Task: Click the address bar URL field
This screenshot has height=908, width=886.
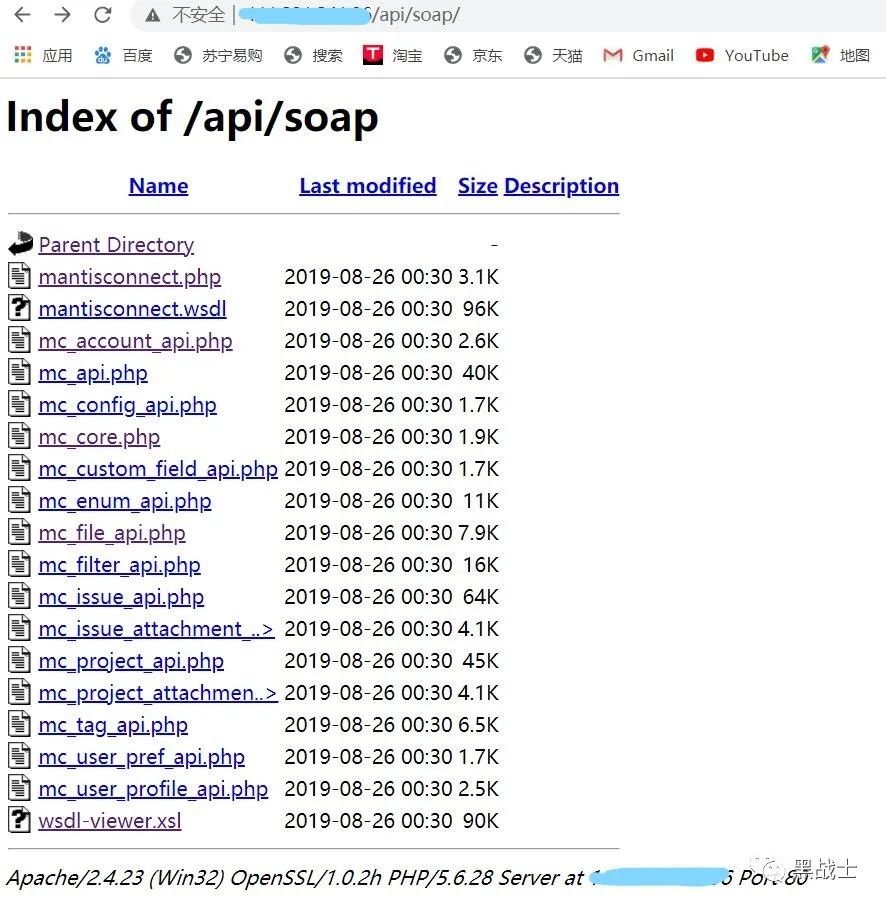Action: coord(510,15)
